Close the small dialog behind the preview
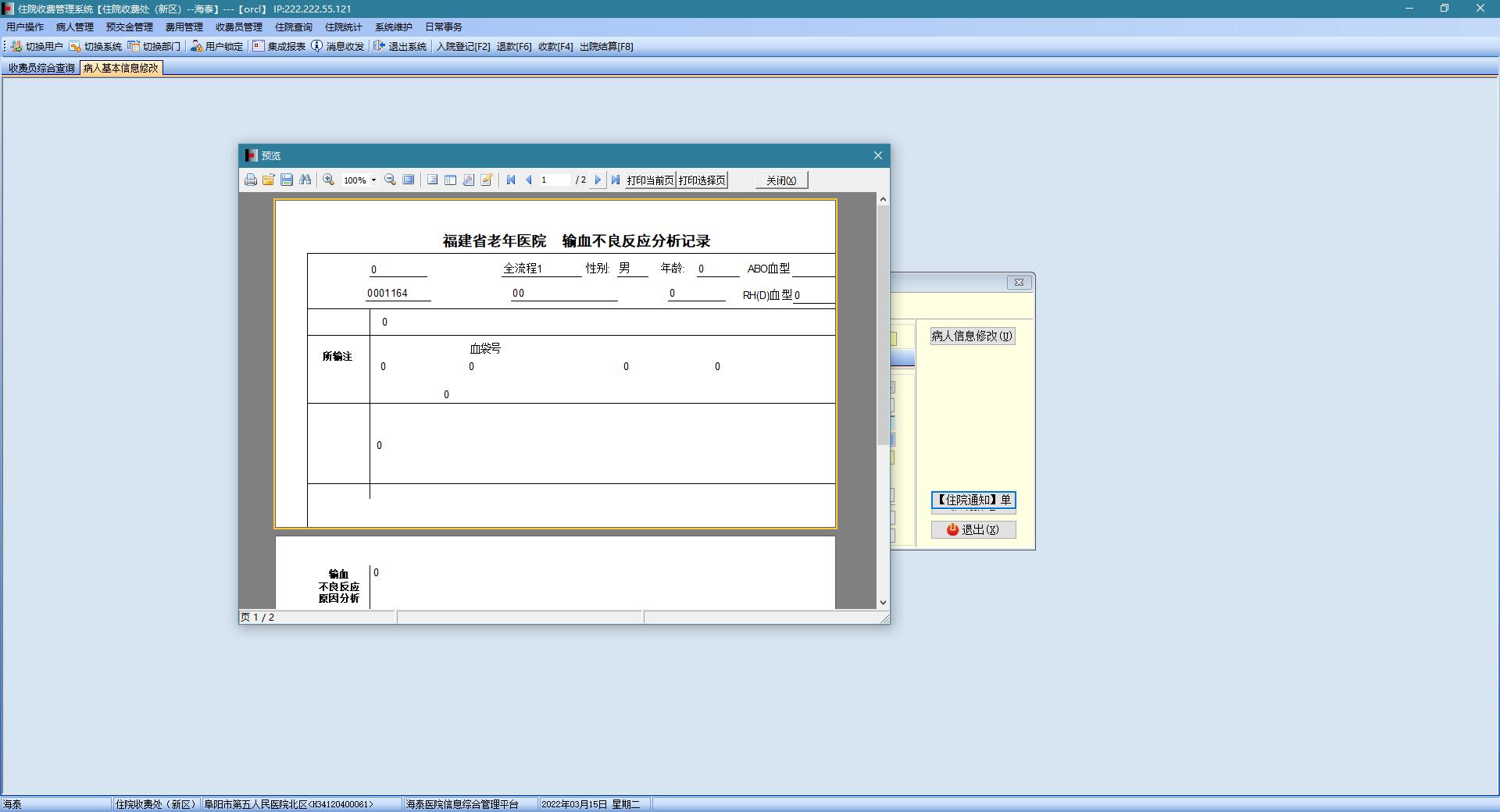 pyautogui.click(x=1019, y=282)
